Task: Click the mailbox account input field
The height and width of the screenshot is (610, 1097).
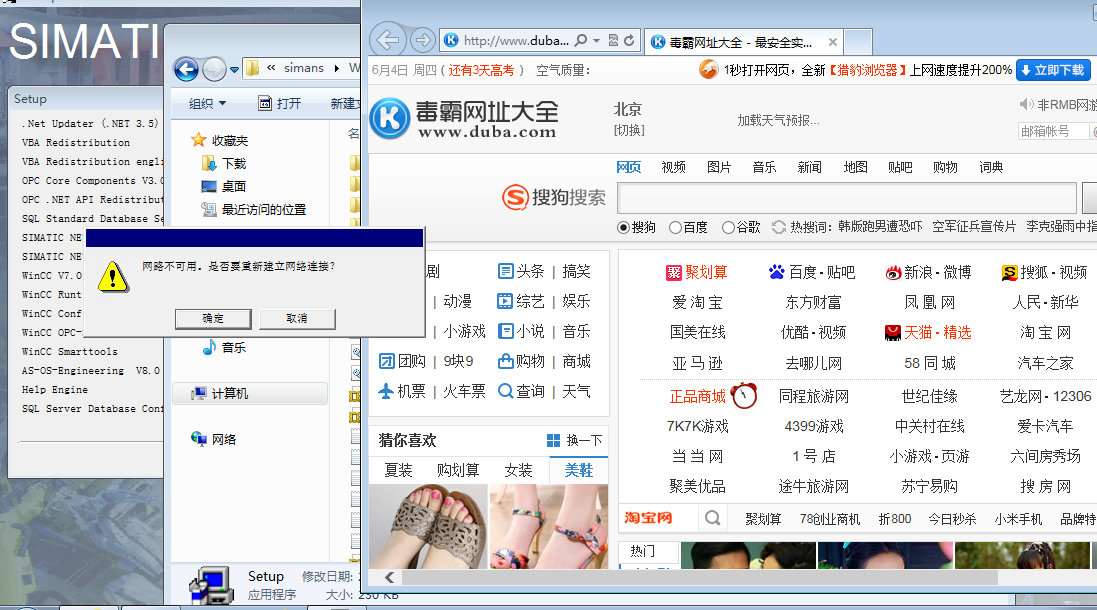Action: (x=1053, y=131)
